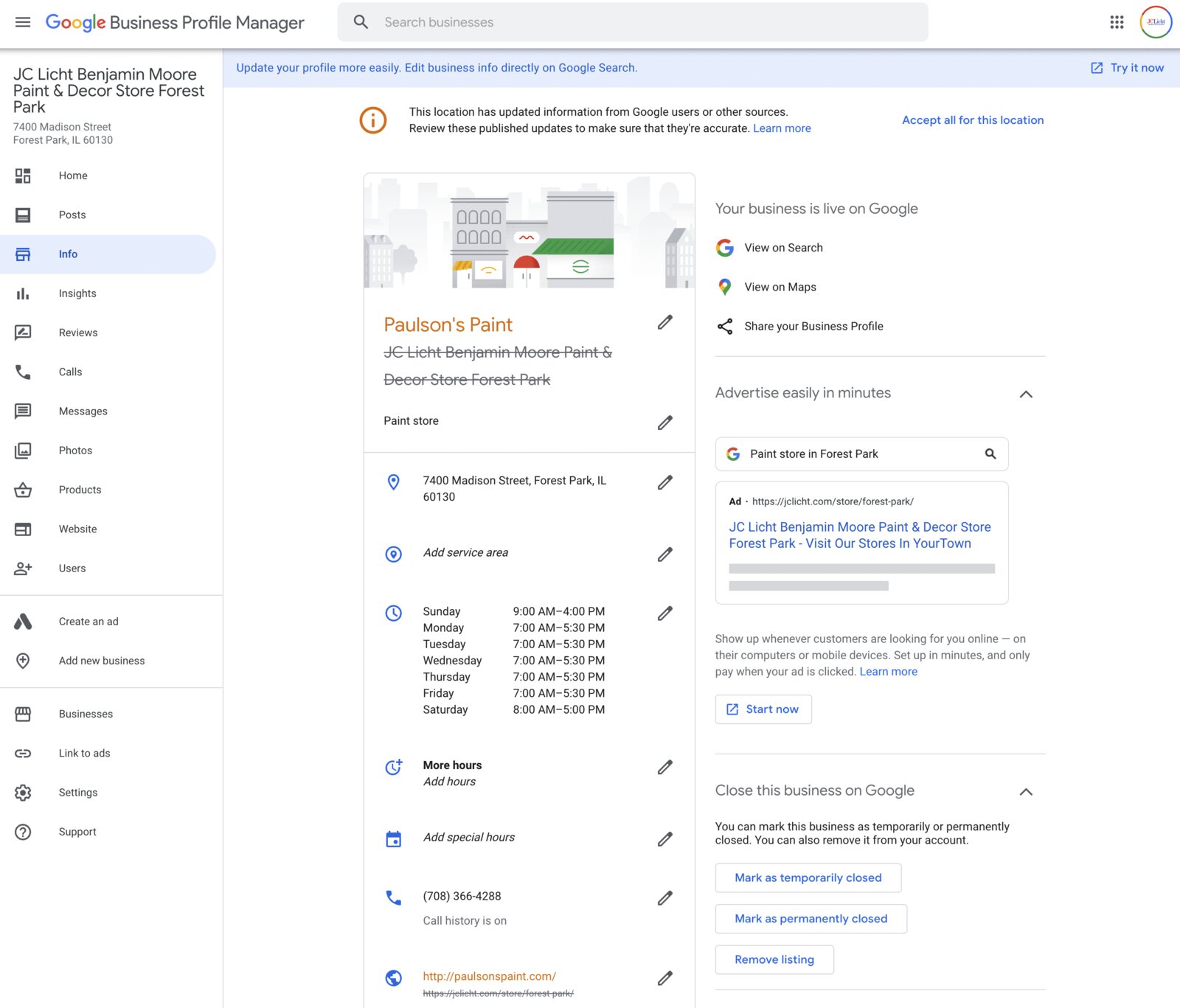Collapse the Advertise easily in minutes section
The width and height of the screenshot is (1180, 1008).
[x=1026, y=394]
